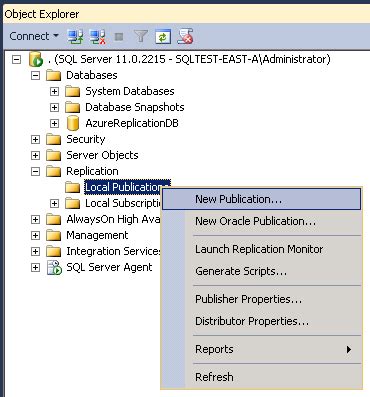Click the Filter funnel icon
The image size is (370, 397).
click(140, 36)
